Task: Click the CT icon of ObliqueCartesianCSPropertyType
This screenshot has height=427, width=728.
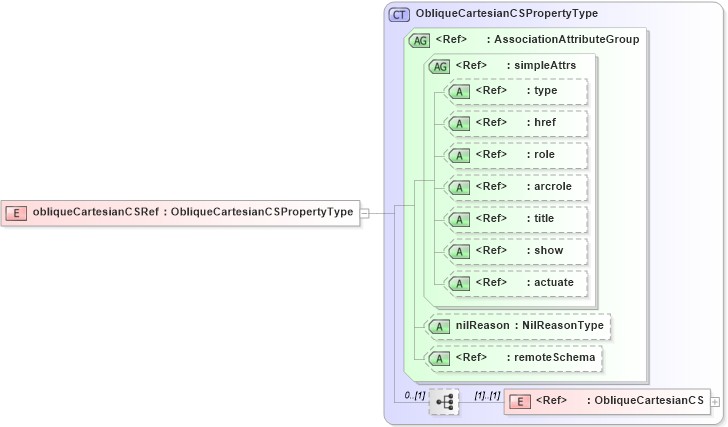Action: point(399,15)
